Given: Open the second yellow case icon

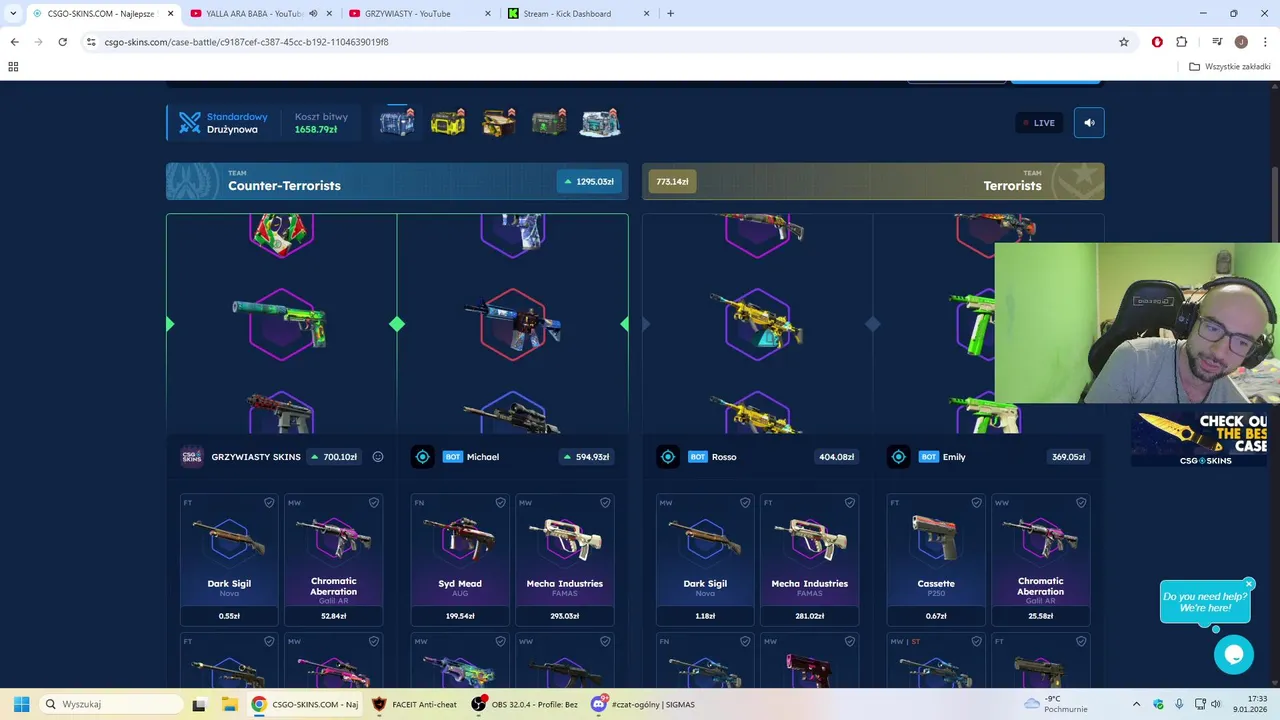Looking at the screenshot, I should (x=448, y=123).
